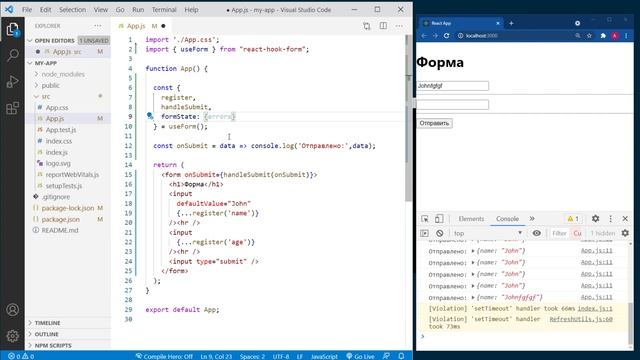Switch to the Console tab

tap(507, 219)
